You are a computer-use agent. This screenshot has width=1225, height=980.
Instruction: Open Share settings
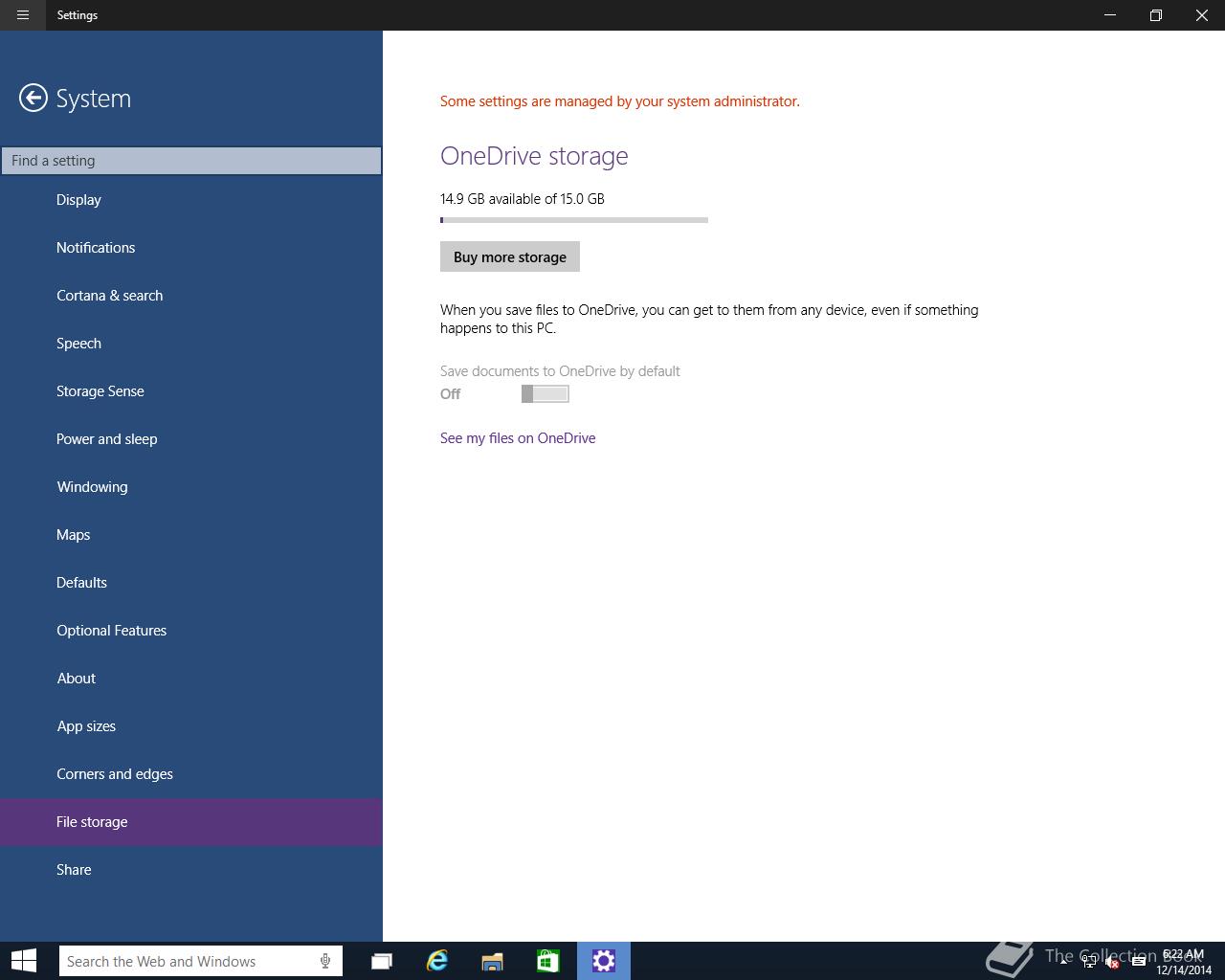click(x=191, y=870)
